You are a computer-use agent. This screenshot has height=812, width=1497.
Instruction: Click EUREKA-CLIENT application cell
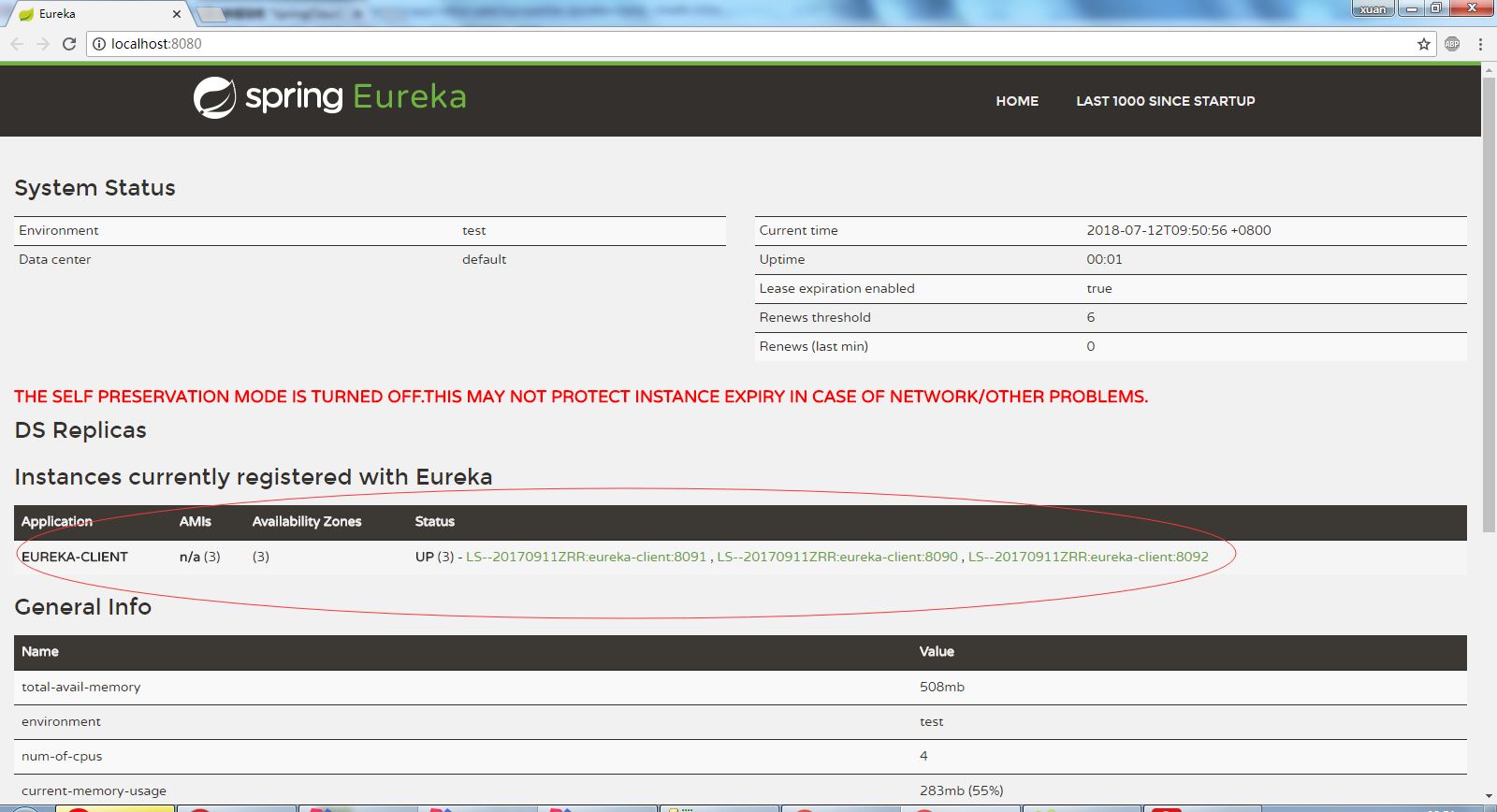click(x=75, y=557)
